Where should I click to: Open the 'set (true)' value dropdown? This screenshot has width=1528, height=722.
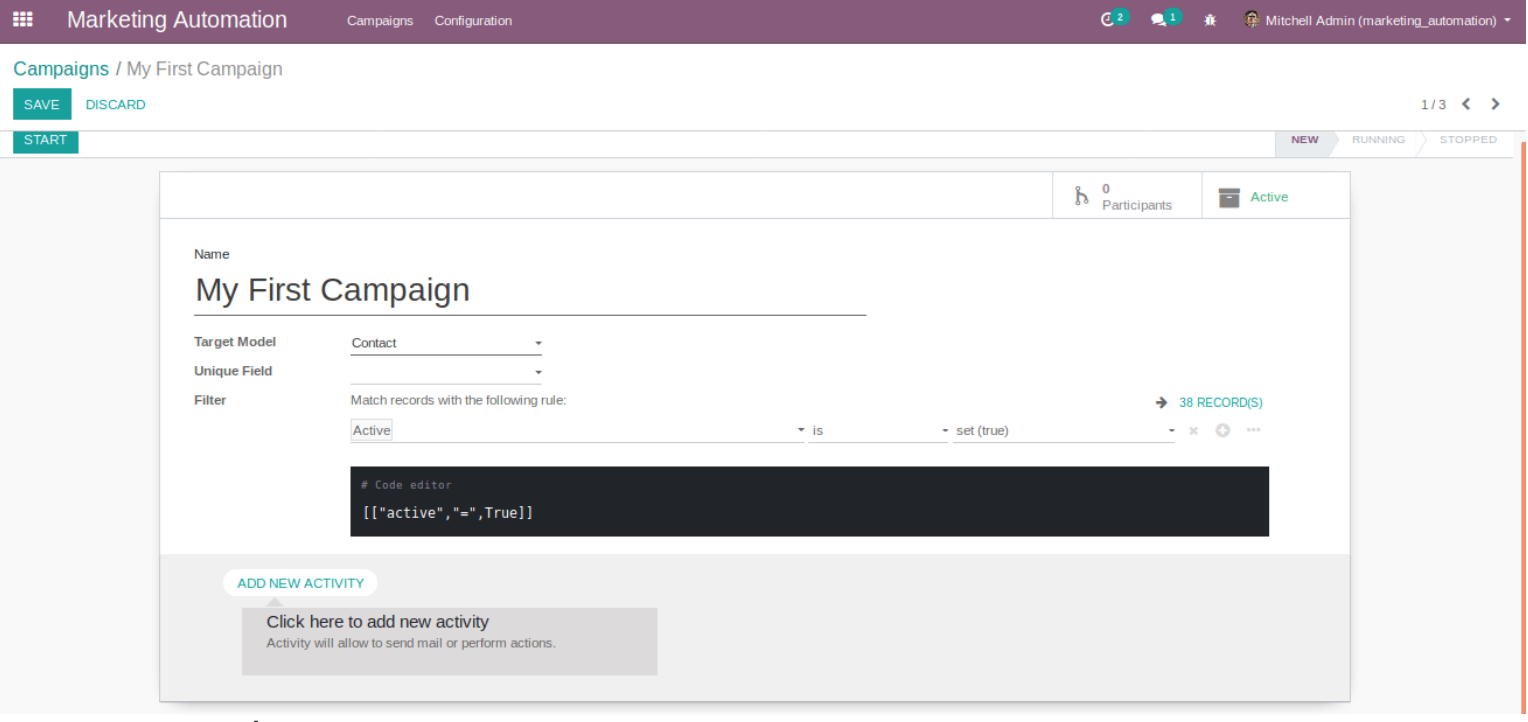pos(1065,430)
